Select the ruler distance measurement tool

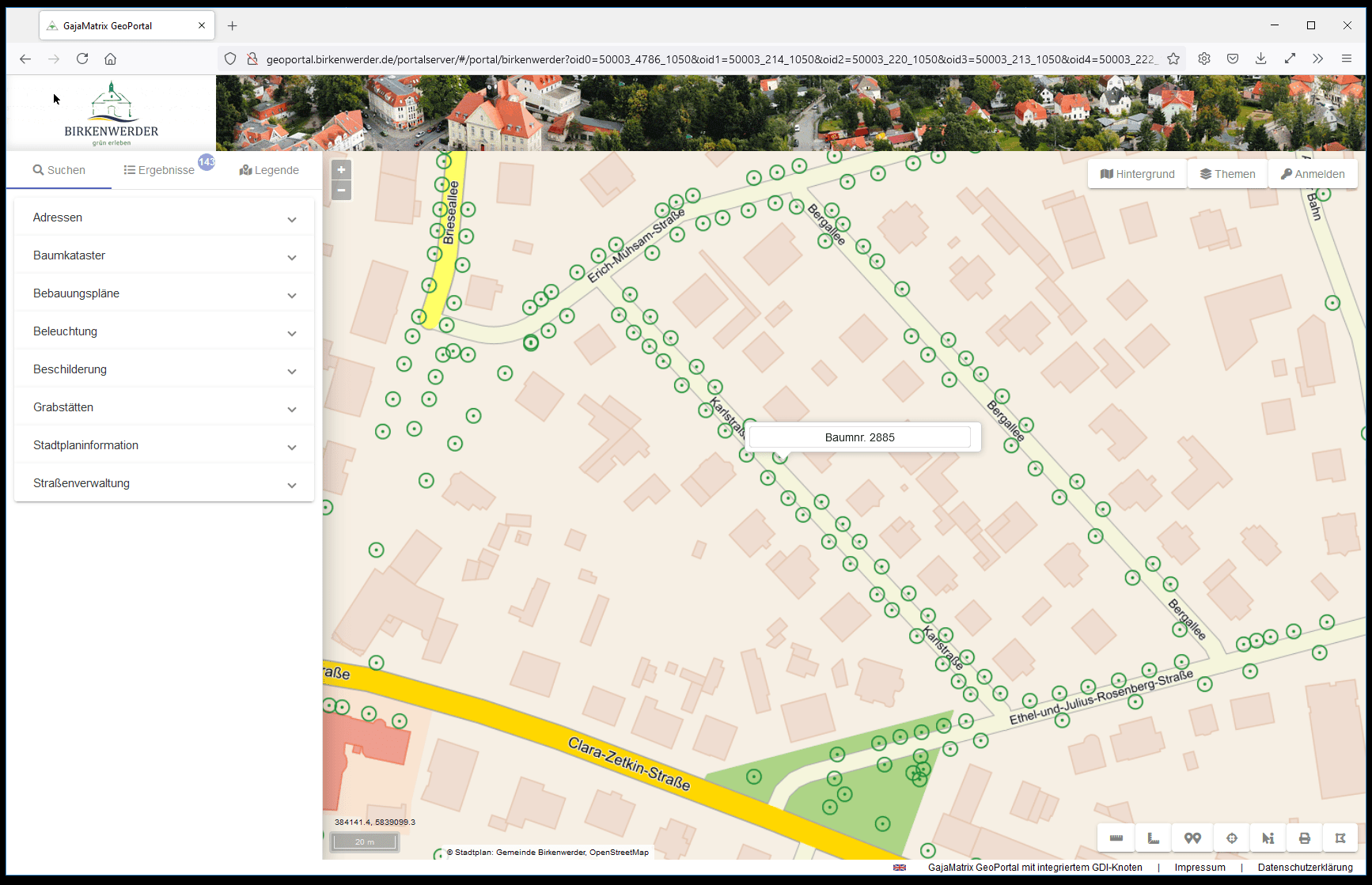(1116, 838)
